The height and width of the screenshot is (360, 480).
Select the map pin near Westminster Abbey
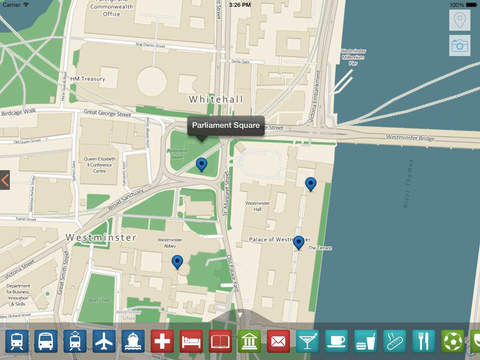click(177, 262)
